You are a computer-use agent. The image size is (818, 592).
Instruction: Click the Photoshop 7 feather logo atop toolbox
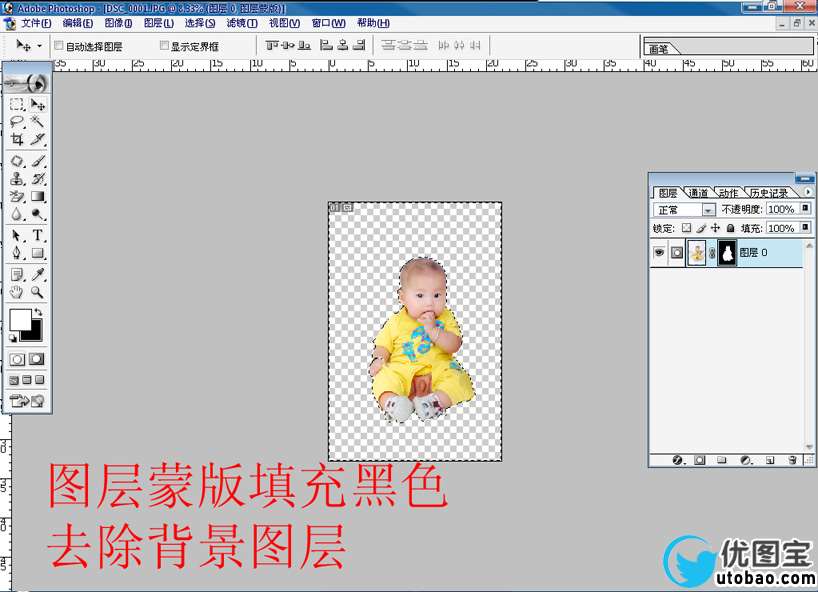[x=27, y=82]
